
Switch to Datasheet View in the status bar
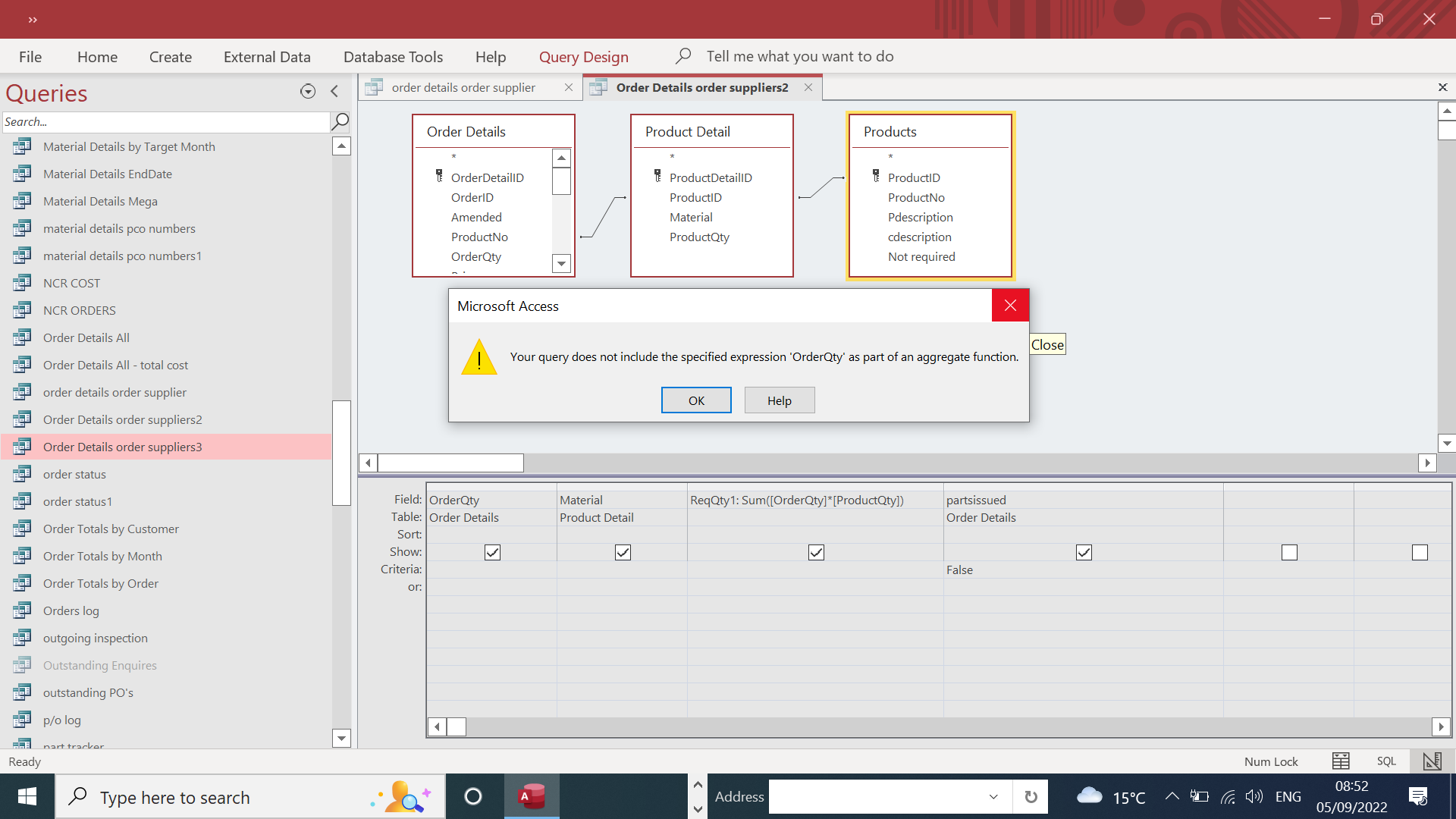(1341, 761)
